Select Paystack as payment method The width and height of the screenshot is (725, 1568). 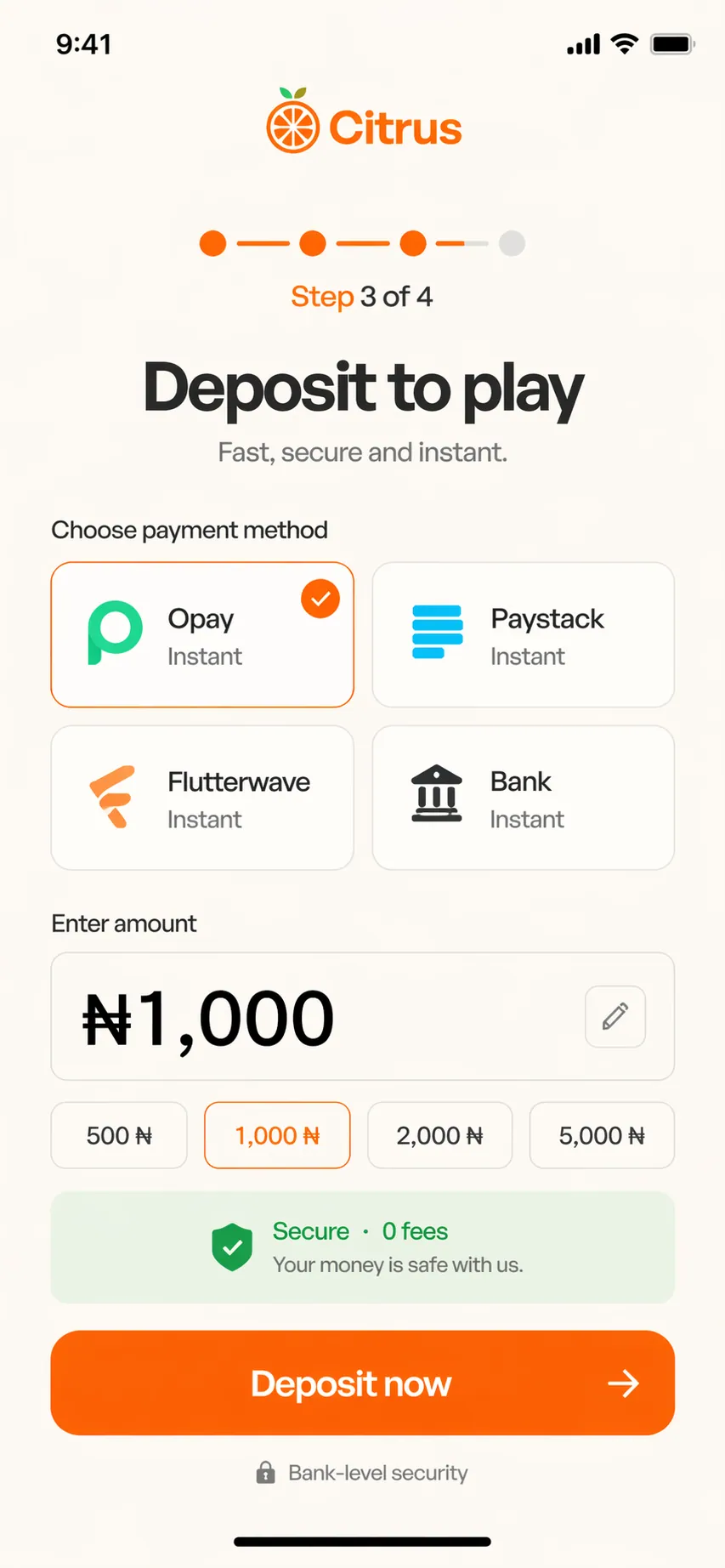pos(523,634)
